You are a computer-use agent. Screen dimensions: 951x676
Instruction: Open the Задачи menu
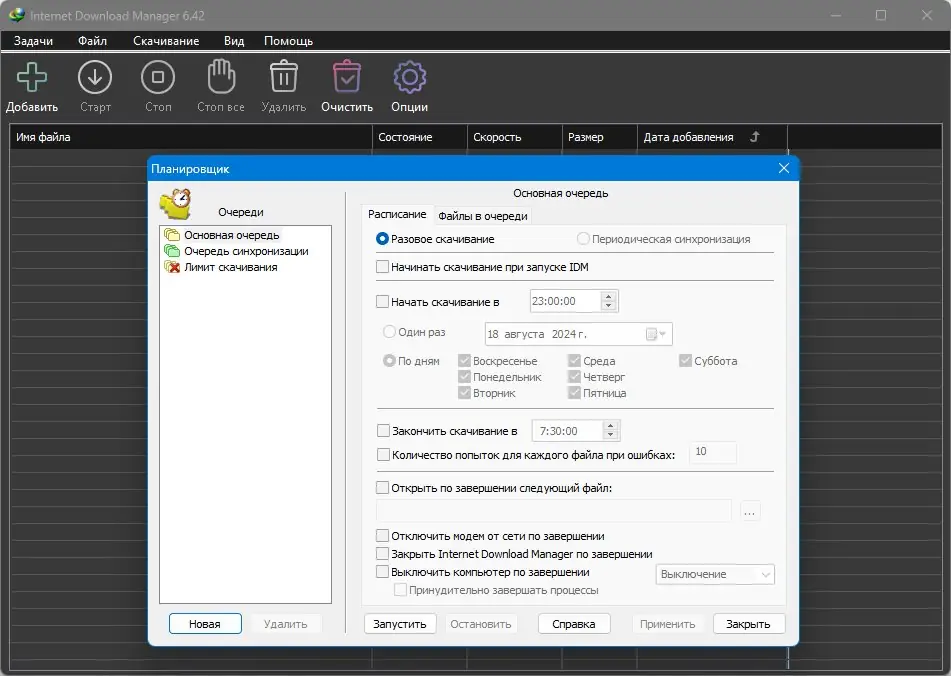[x=33, y=41]
